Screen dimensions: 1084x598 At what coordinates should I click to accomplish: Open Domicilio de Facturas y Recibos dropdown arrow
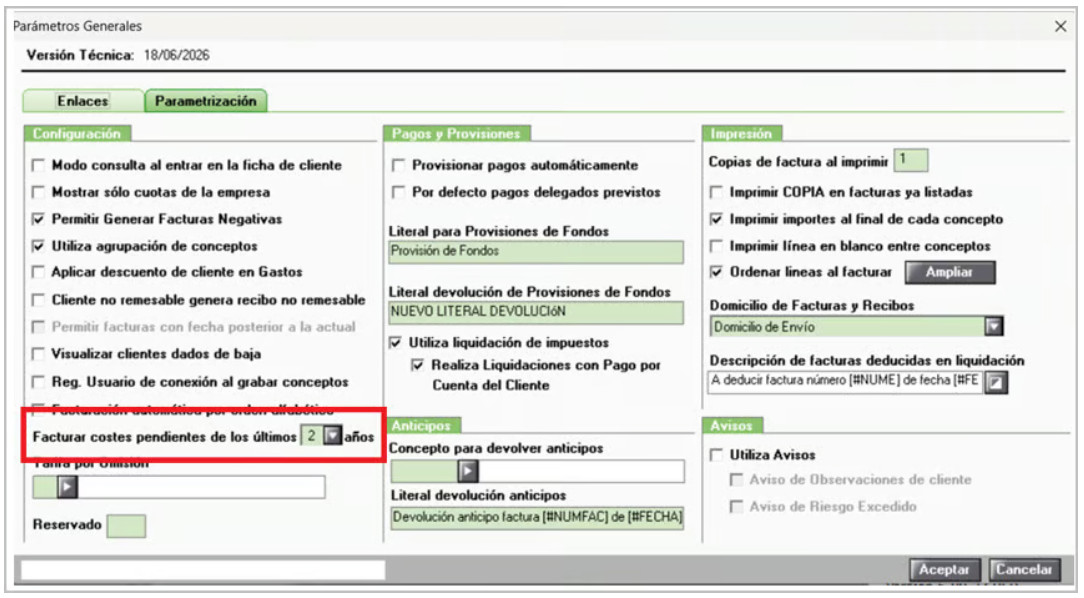[993, 326]
